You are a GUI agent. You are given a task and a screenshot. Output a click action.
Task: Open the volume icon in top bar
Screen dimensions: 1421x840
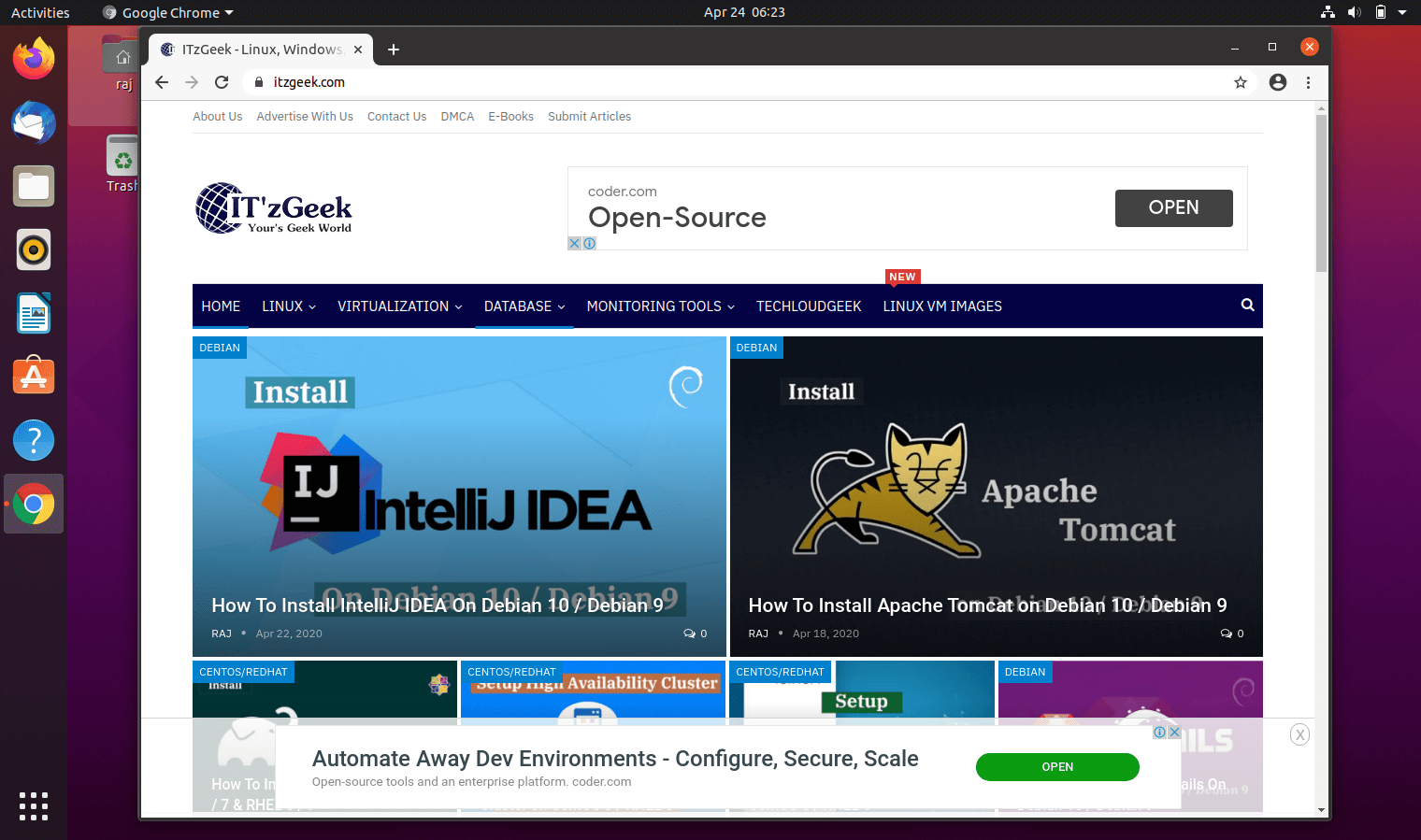(x=1355, y=12)
